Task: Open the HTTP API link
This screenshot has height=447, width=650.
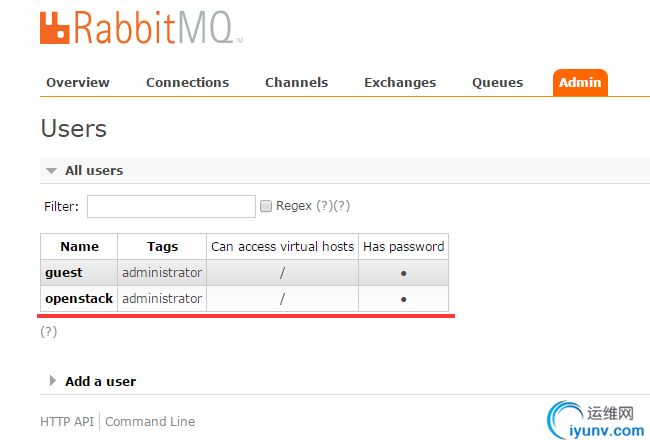Action: pos(67,421)
